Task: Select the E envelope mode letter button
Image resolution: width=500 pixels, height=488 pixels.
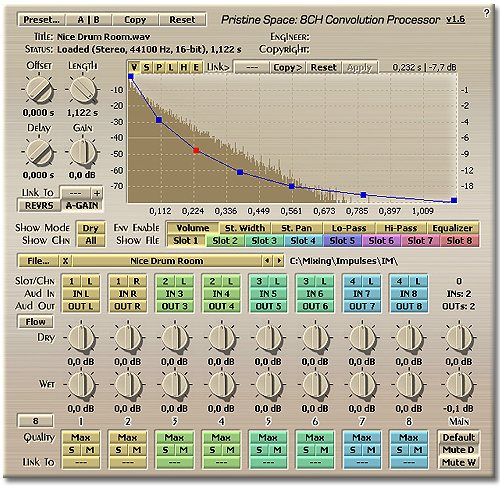Action: tap(196, 67)
